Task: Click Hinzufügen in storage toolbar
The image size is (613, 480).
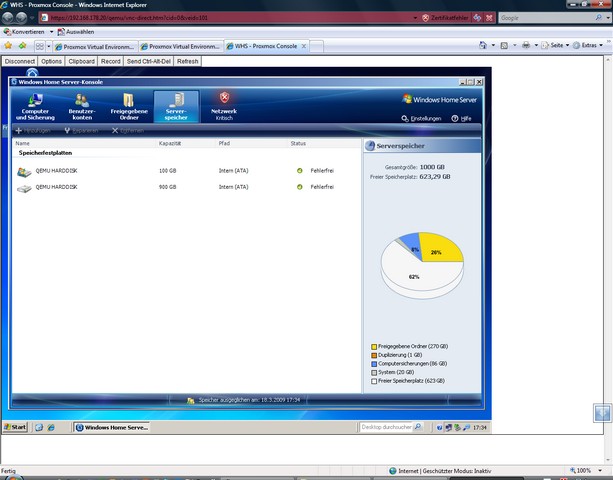Action: 33,131
